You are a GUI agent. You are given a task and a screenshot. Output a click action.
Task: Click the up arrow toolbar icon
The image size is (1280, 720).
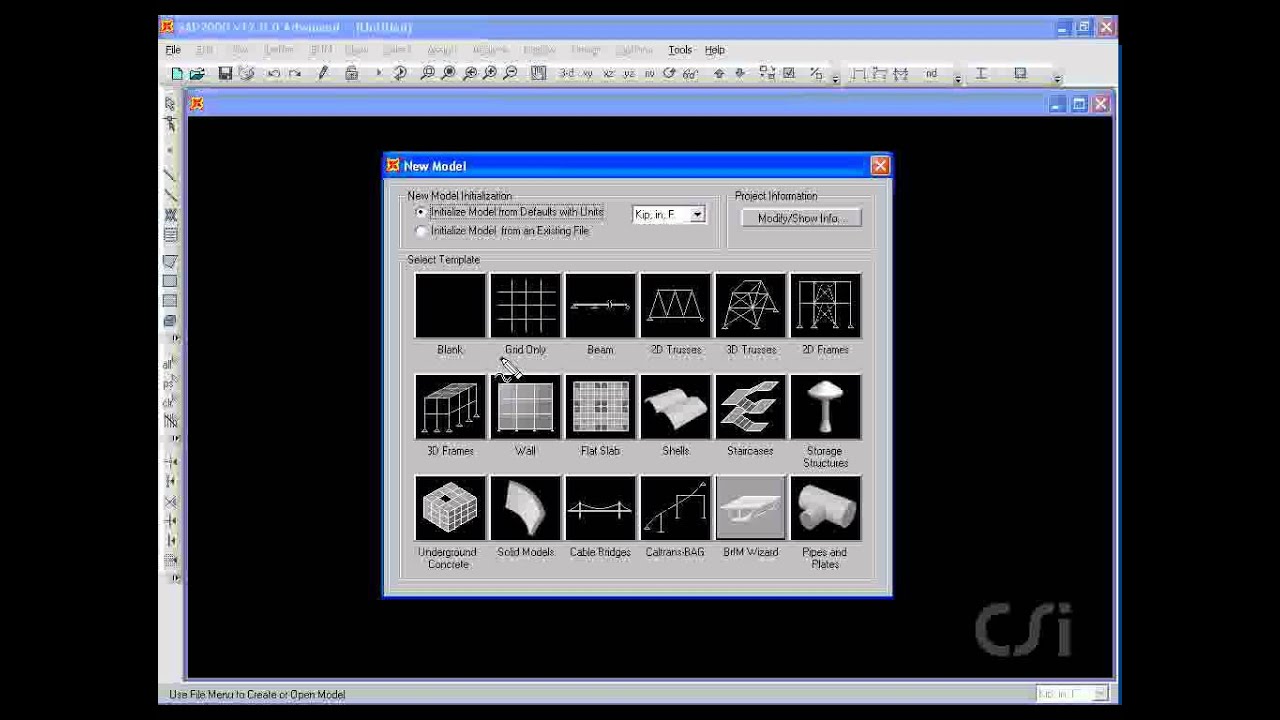pyautogui.click(x=719, y=74)
